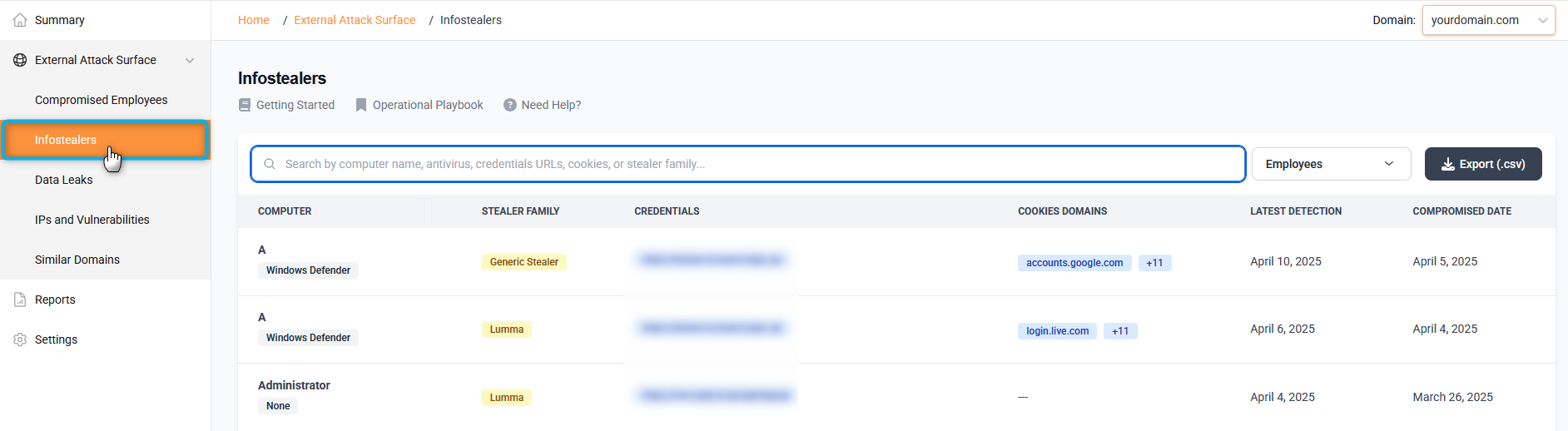Go to Data Leaks page

64,180
